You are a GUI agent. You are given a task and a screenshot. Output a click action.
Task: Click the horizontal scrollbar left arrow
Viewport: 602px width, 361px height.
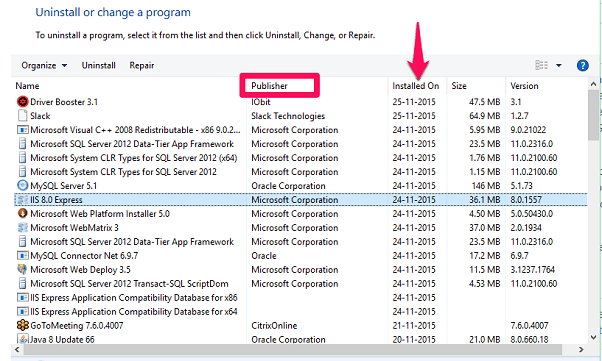click(x=17, y=349)
